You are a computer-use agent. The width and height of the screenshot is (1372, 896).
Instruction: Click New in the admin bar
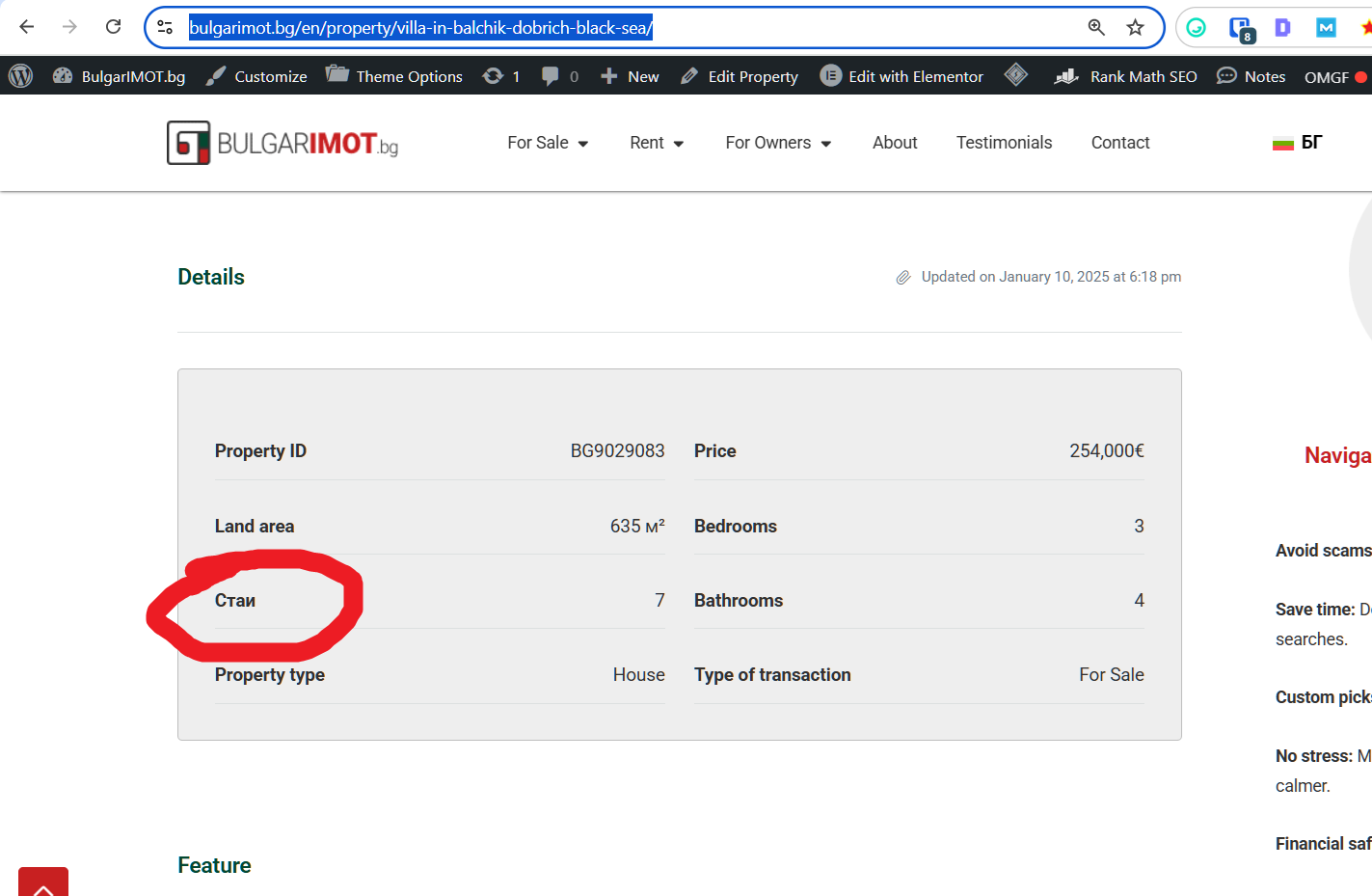pyautogui.click(x=630, y=76)
